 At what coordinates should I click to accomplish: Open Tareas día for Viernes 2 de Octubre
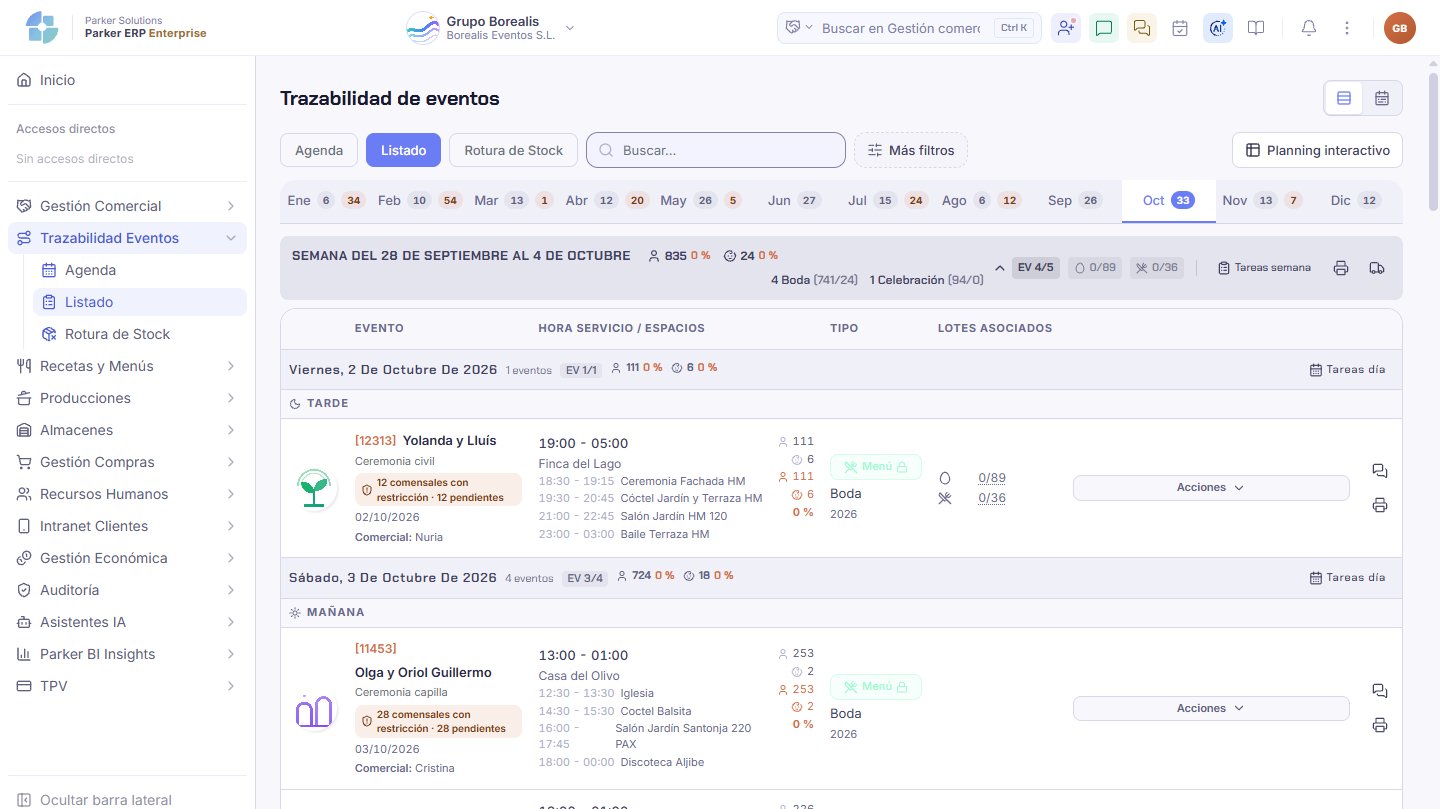(1348, 370)
